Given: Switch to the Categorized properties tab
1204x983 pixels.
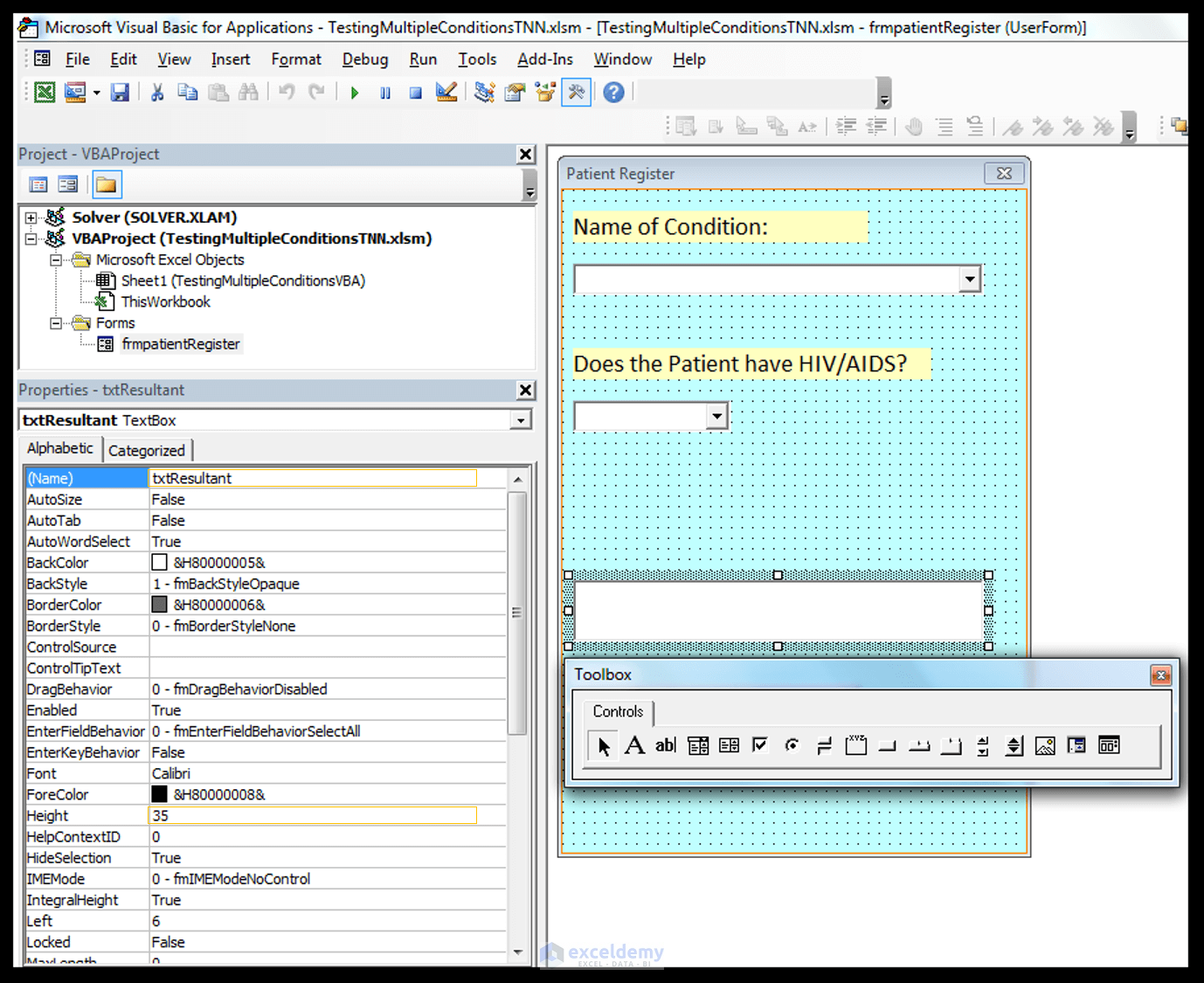Looking at the screenshot, I should [x=147, y=451].
